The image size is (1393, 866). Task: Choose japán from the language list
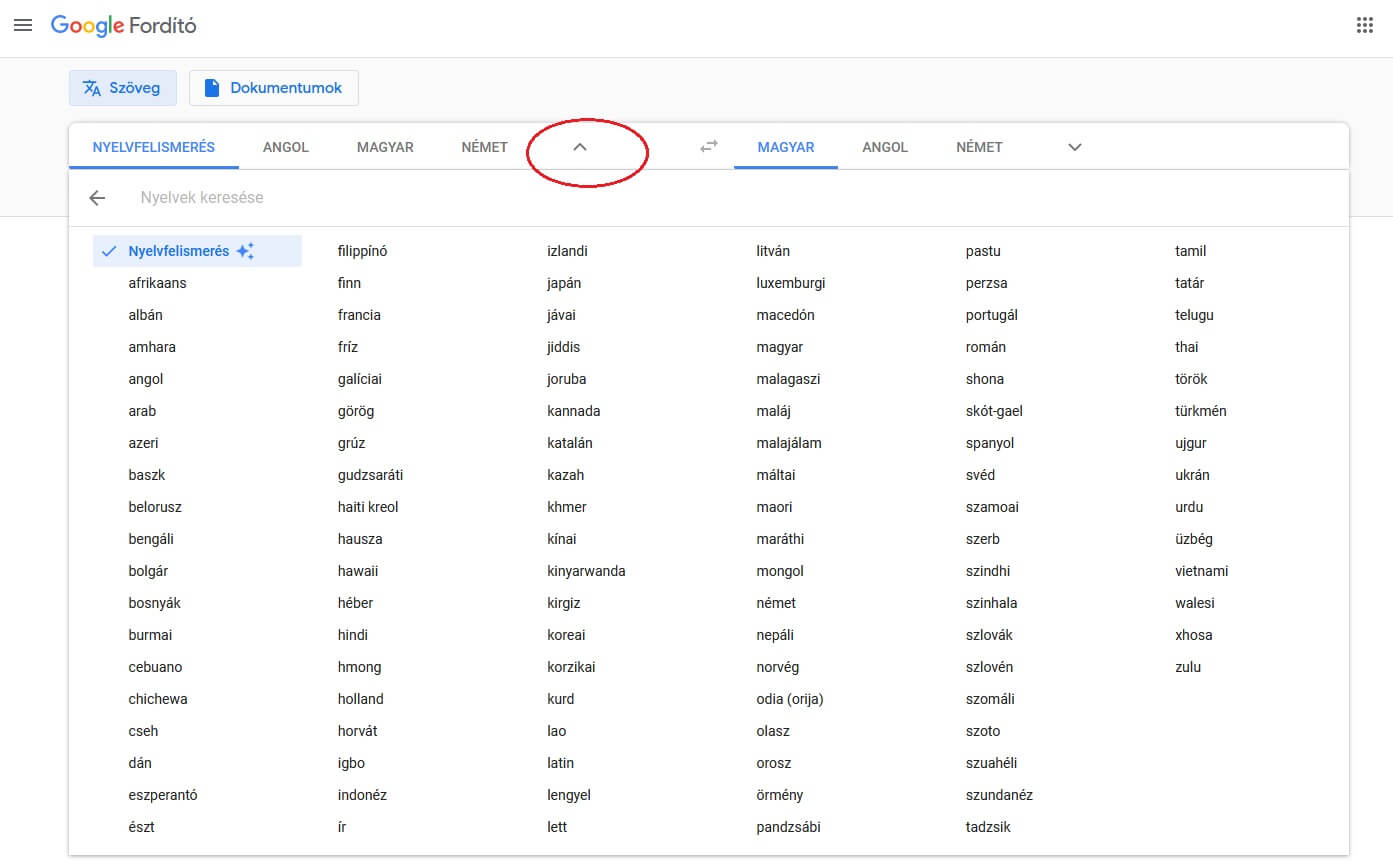pos(564,283)
